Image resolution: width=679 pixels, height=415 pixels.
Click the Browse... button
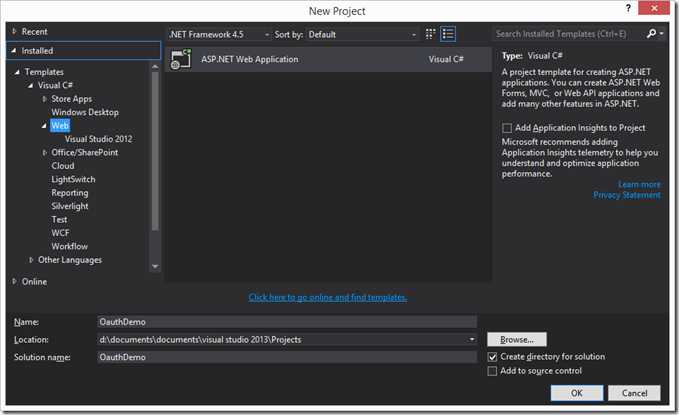pyautogui.click(x=517, y=340)
